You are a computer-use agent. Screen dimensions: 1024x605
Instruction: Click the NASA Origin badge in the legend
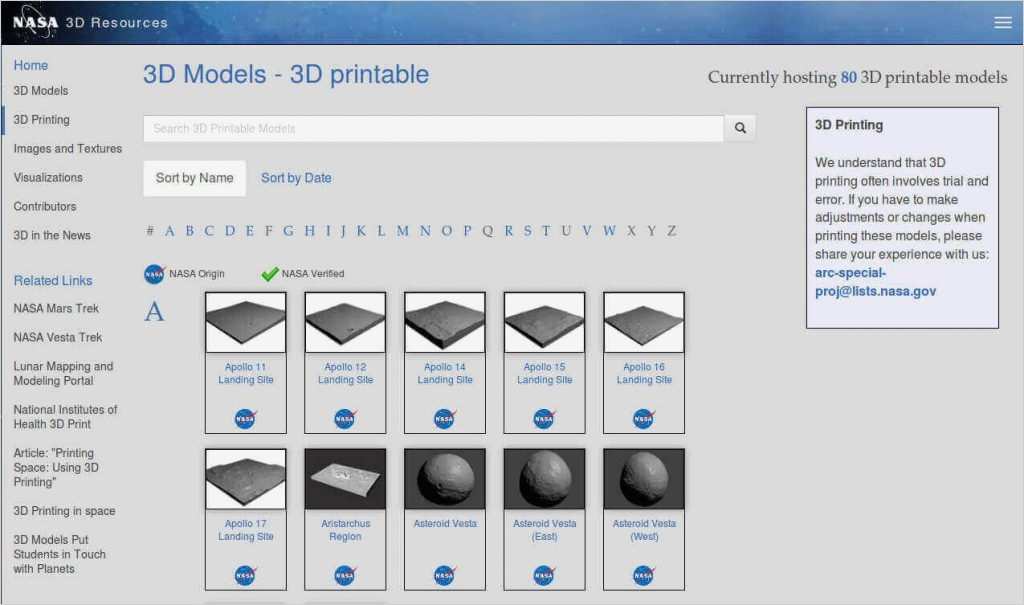click(x=154, y=273)
